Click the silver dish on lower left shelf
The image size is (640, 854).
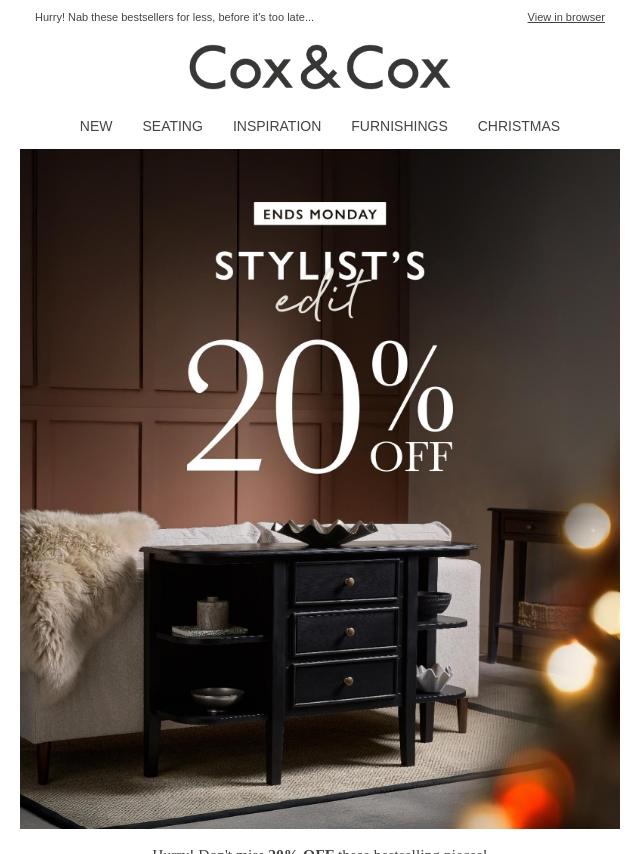[217, 697]
